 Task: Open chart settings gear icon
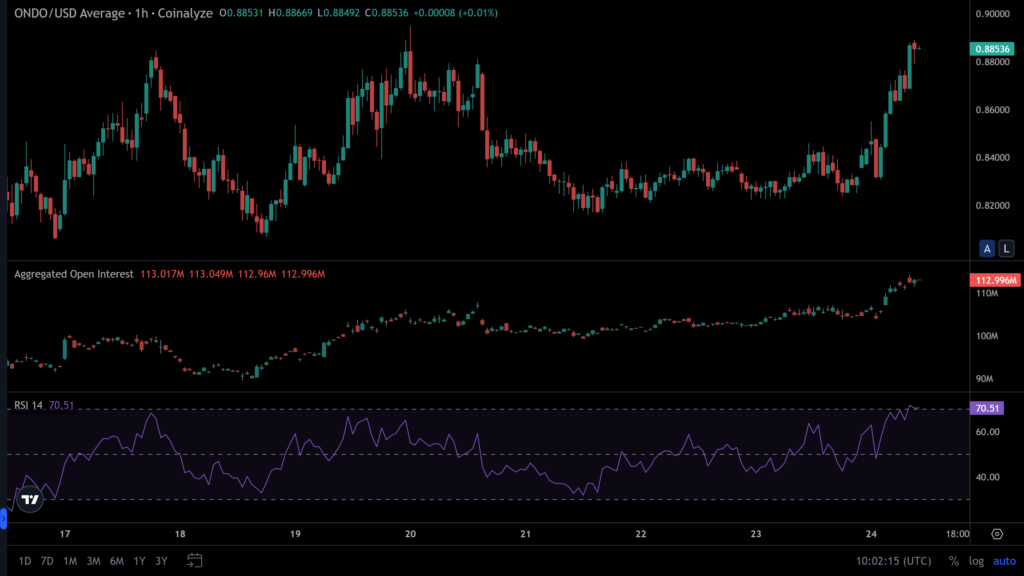(997, 534)
